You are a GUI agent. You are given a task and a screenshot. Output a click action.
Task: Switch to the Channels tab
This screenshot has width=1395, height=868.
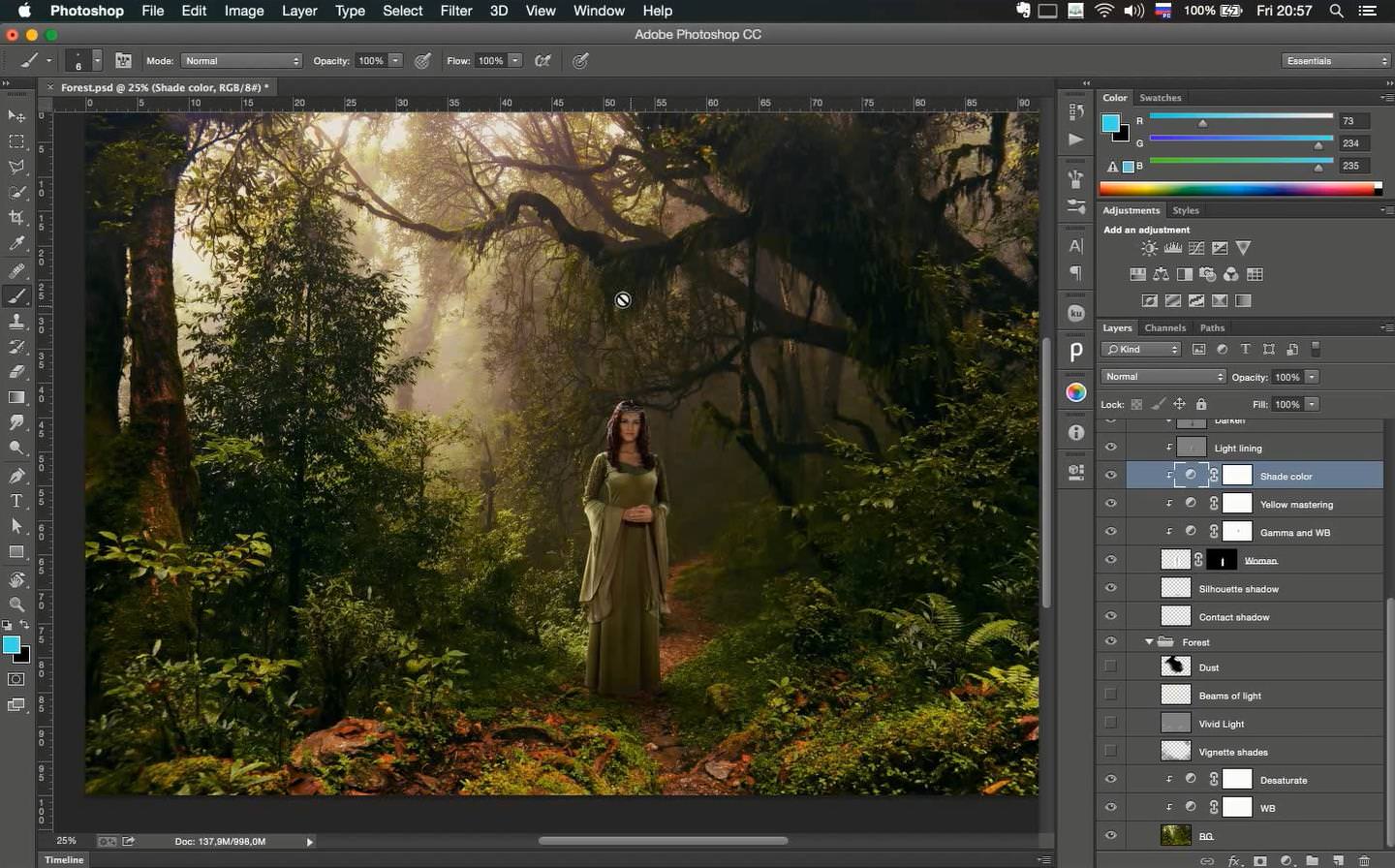click(x=1164, y=328)
